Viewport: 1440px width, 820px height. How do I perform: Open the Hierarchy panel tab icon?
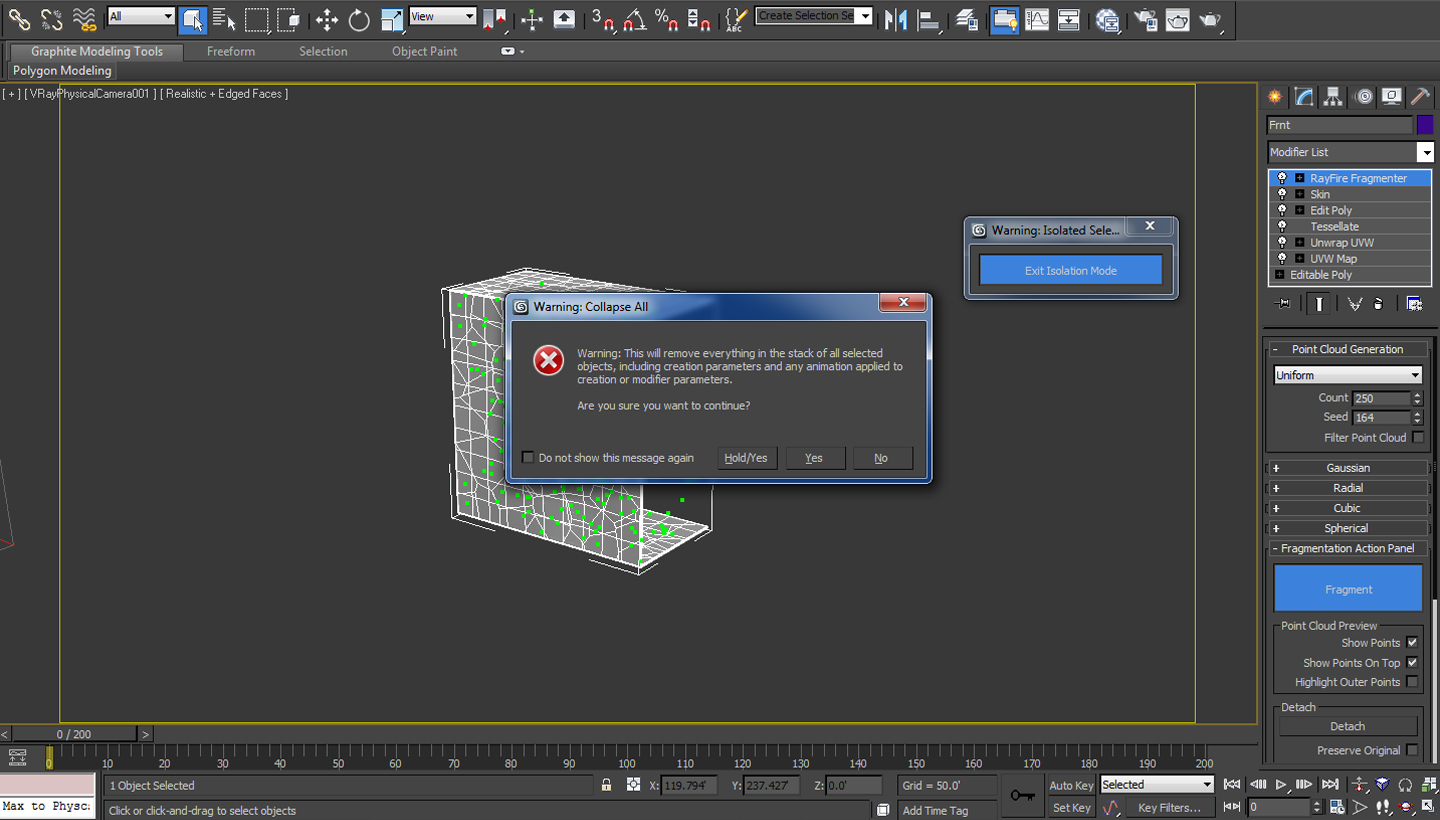pos(1333,96)
